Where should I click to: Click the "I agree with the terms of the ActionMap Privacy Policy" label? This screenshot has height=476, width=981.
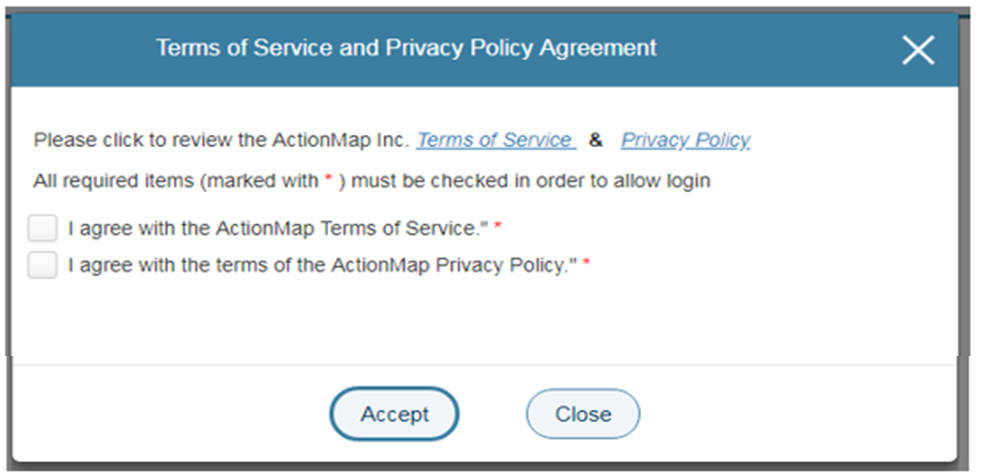(322, 266)
